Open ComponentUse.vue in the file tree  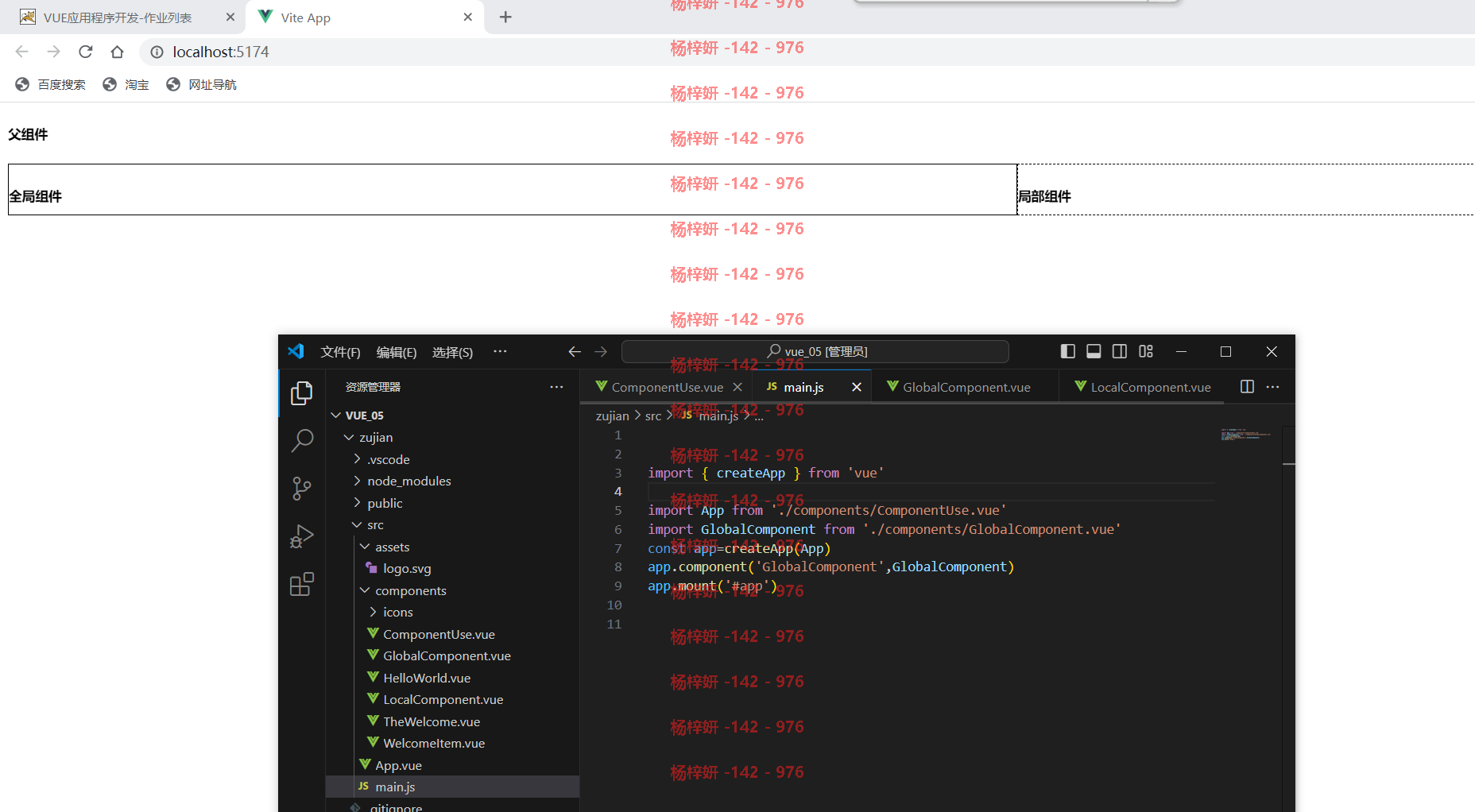[439, 634]
